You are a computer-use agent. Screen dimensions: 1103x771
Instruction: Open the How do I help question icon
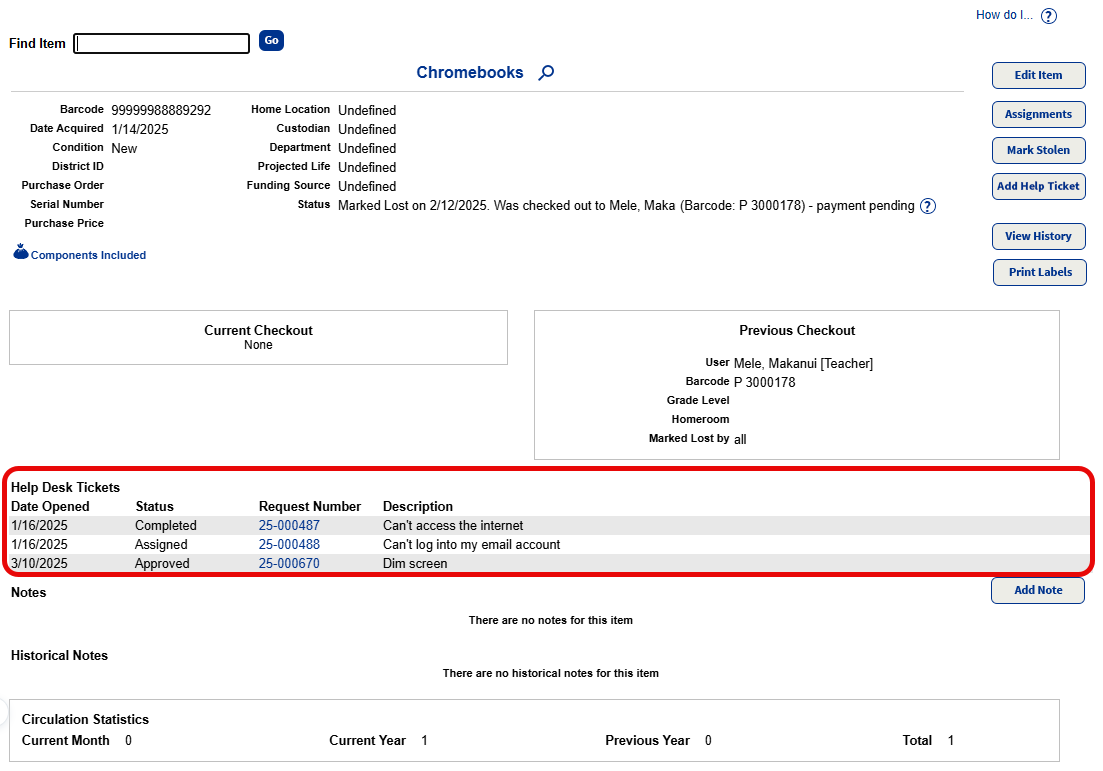click(1048, 15)
